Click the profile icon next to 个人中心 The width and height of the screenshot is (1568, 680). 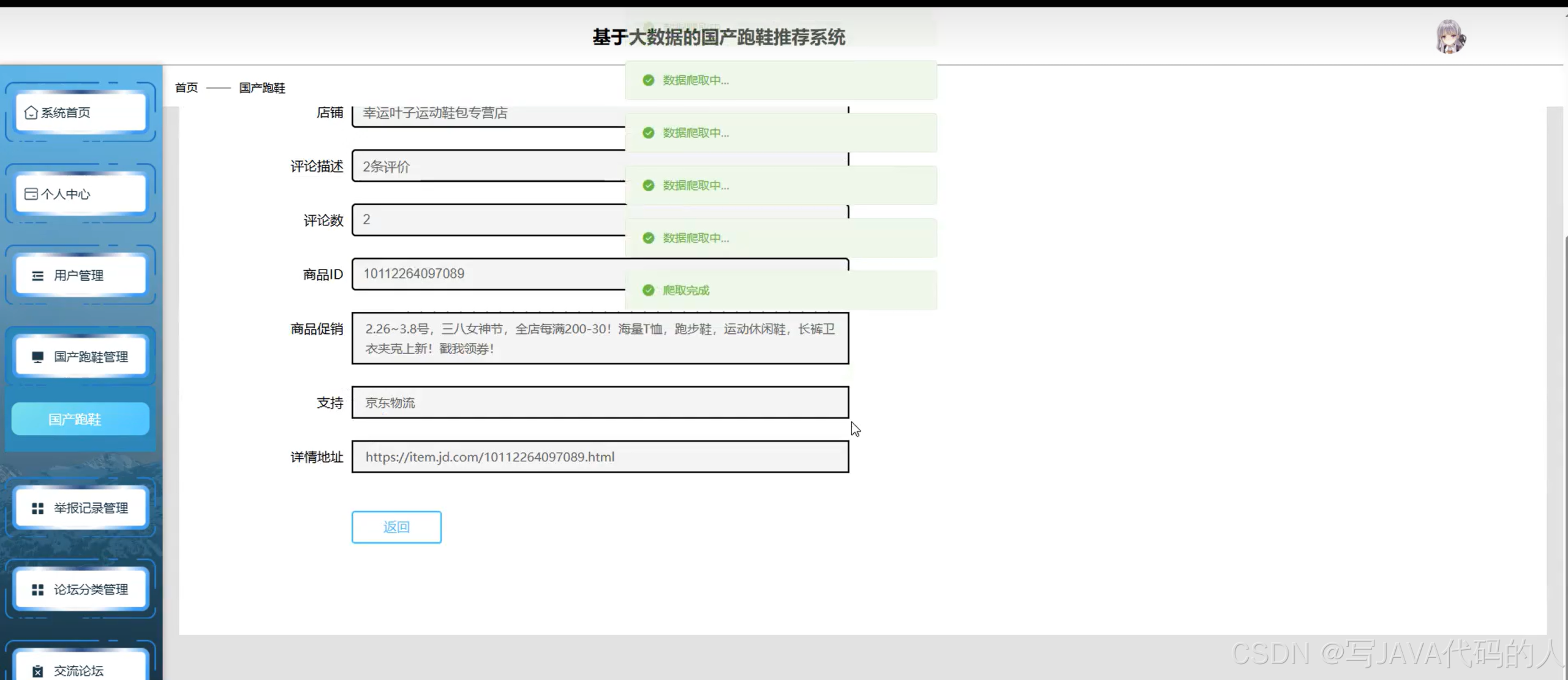[31, 194]
